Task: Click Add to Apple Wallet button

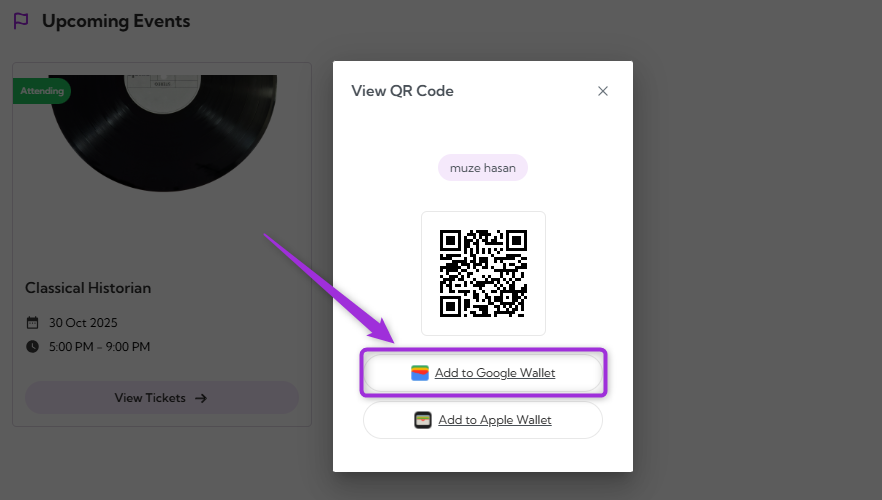Action: [x=483, y=420]
